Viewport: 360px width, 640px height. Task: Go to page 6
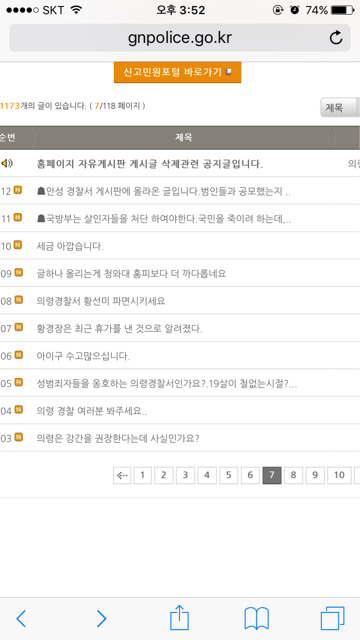coord(250,475)
